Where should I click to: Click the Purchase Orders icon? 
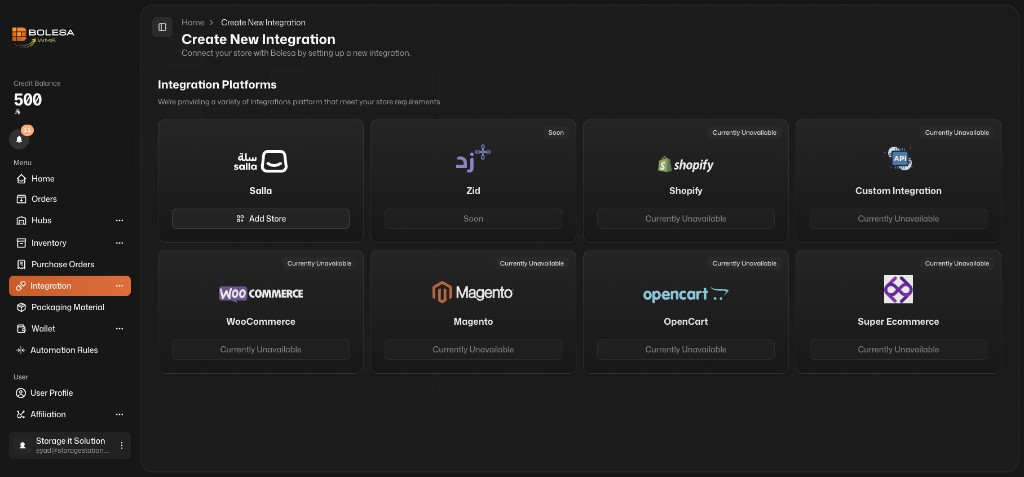[x=21, y=265]
